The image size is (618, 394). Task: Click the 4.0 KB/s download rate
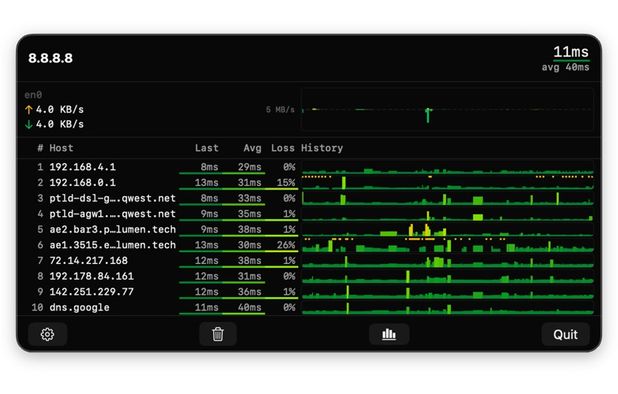[x=60, y=125]
